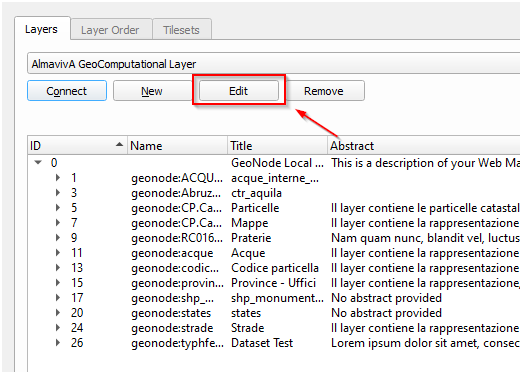Click the Remove connection button
The image size is (523, 373).
point(324,91)
